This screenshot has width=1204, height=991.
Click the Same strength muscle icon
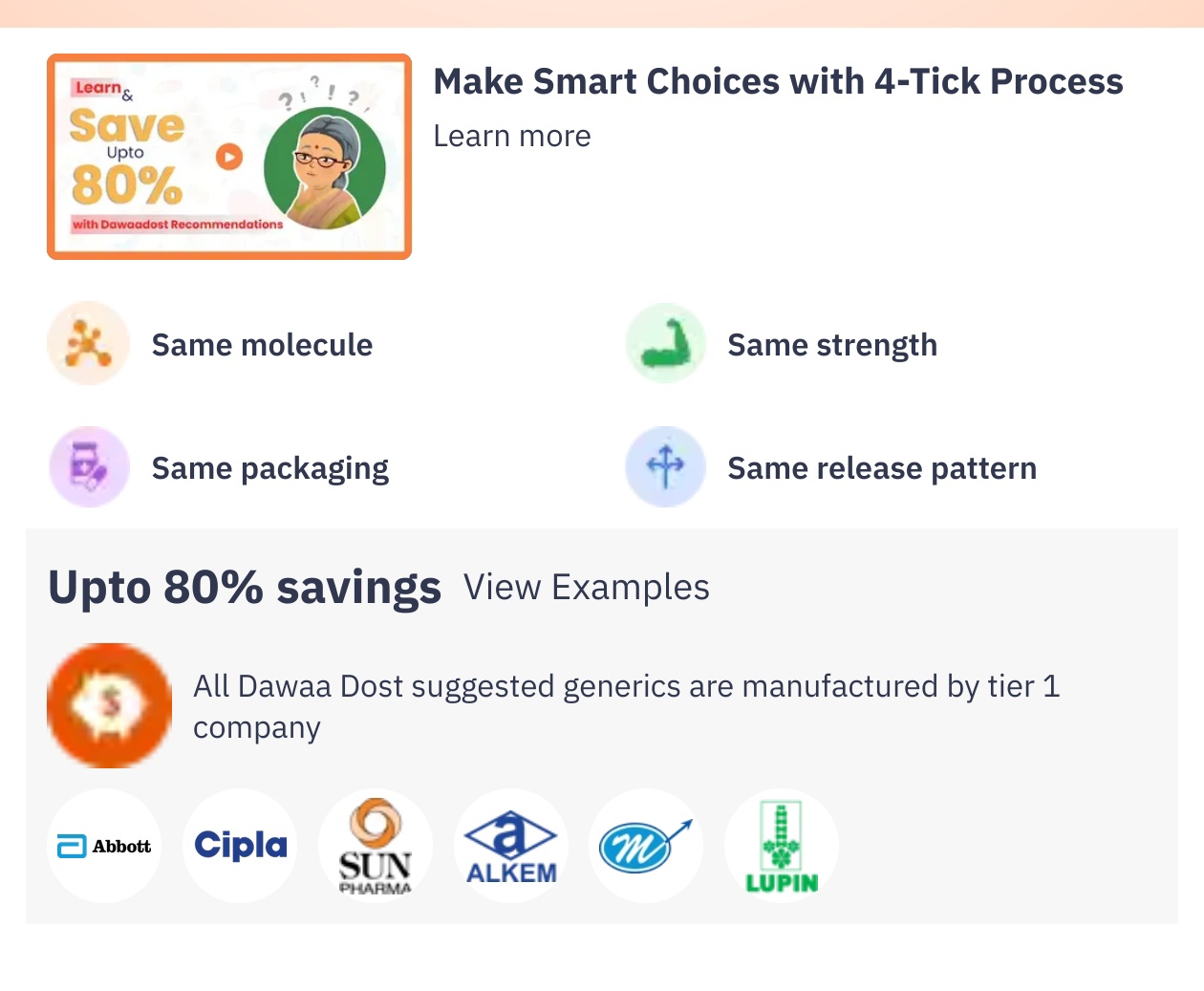pyautogui.click(x=665, y=344)
